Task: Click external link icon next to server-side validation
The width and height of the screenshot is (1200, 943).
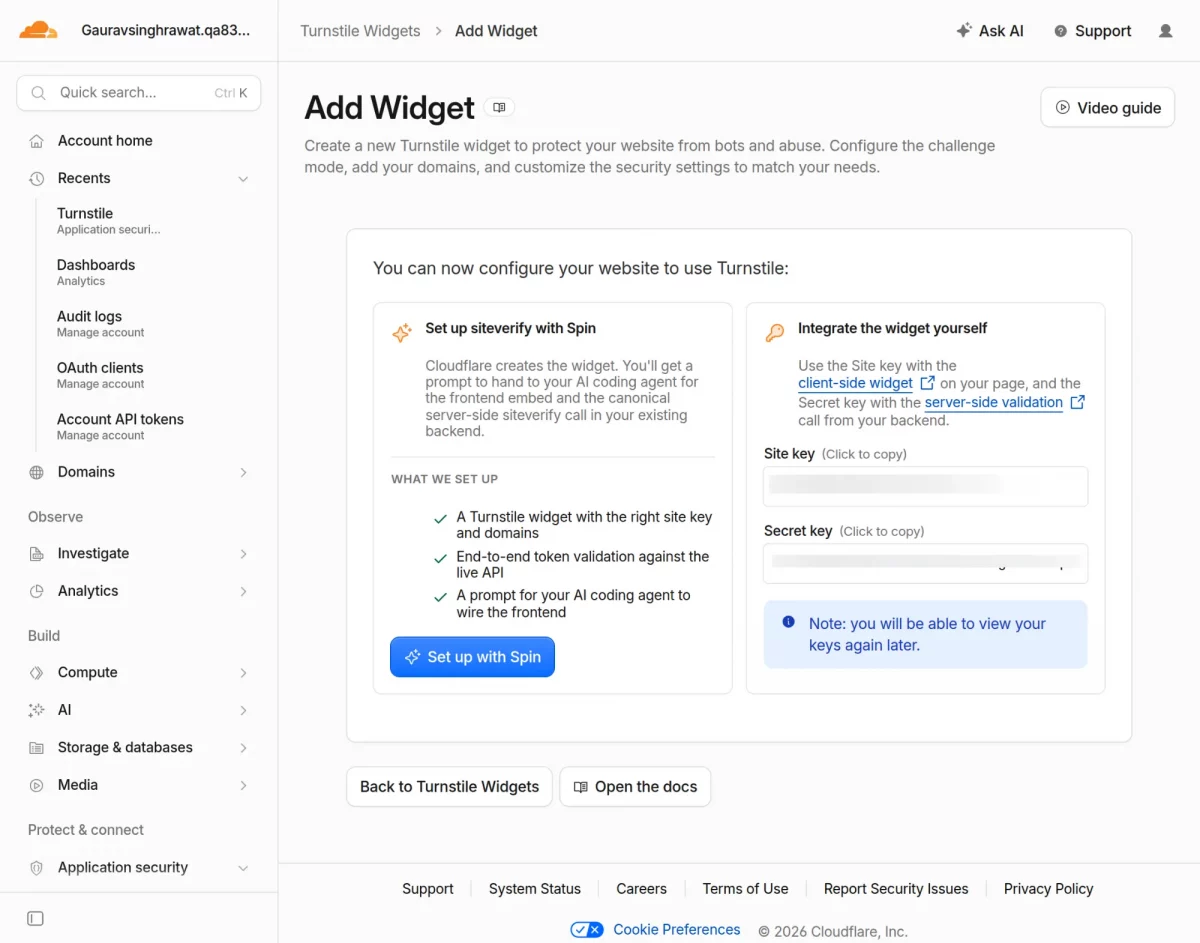Action: coord(1077,402)
